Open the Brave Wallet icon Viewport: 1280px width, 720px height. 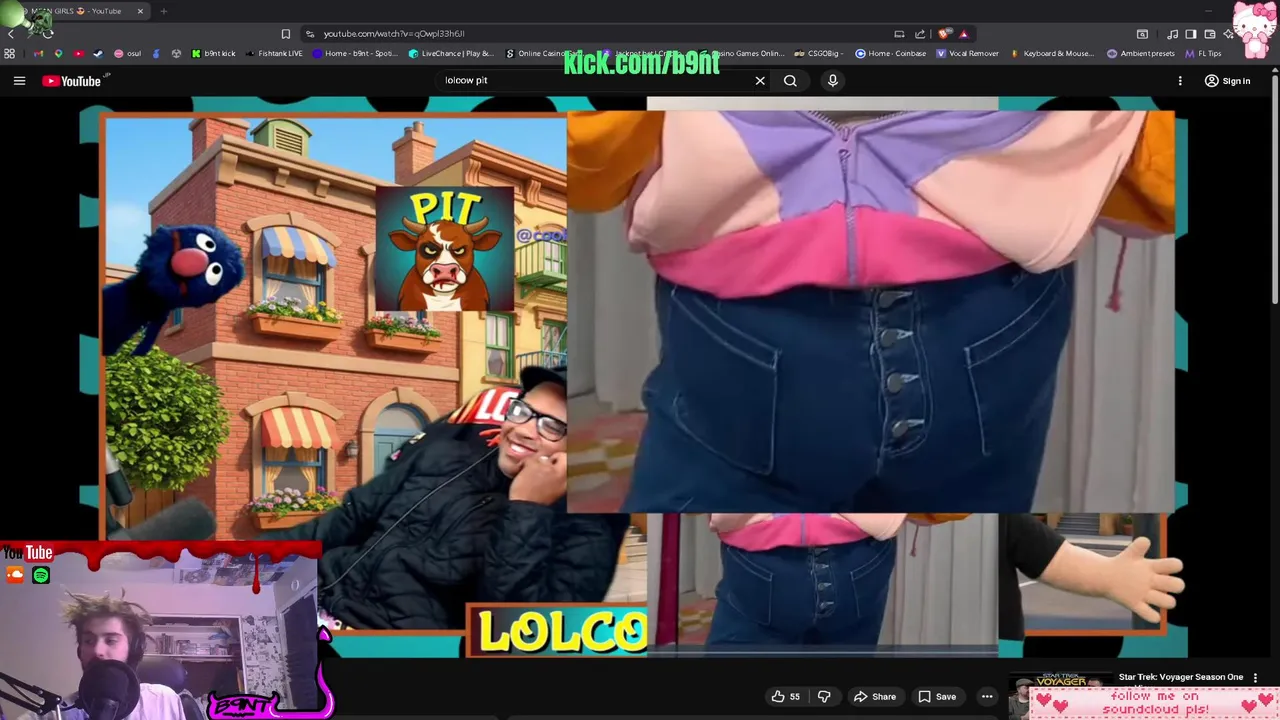point(1210,34)
